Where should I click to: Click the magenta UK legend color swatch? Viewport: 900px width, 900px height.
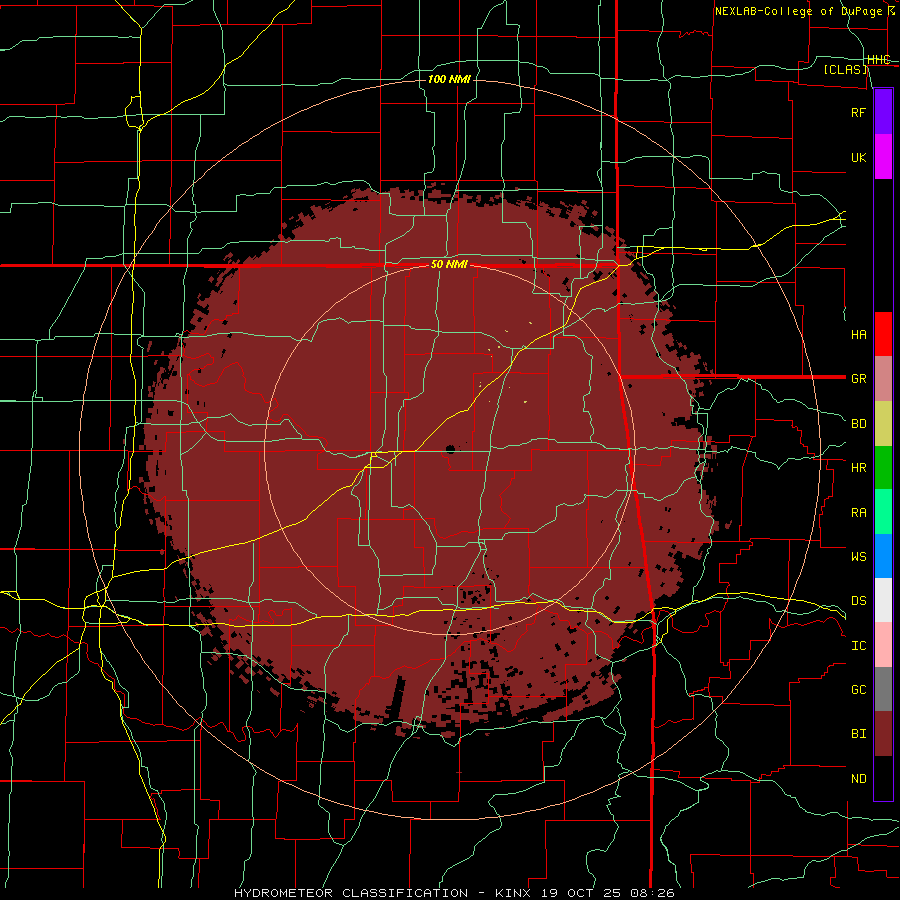(x=883, y=157)
